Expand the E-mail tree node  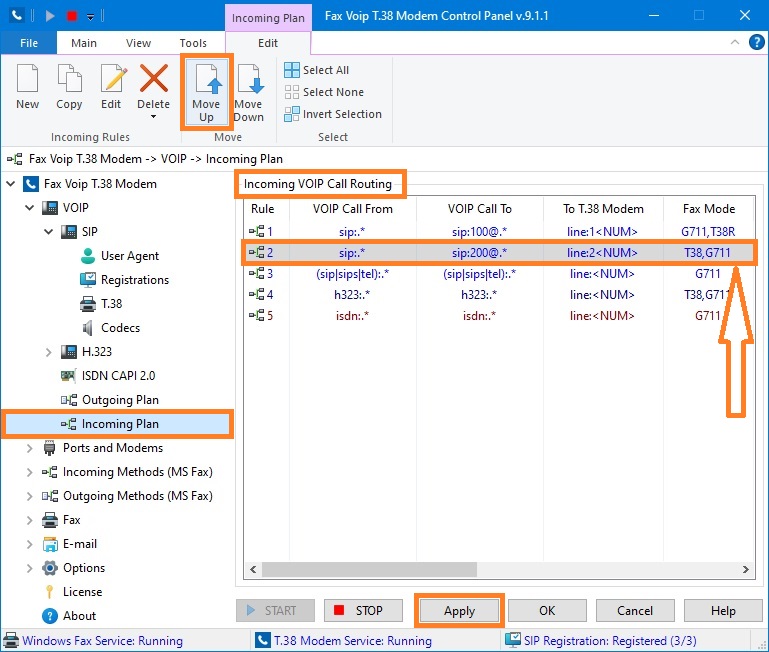(29, 544)
